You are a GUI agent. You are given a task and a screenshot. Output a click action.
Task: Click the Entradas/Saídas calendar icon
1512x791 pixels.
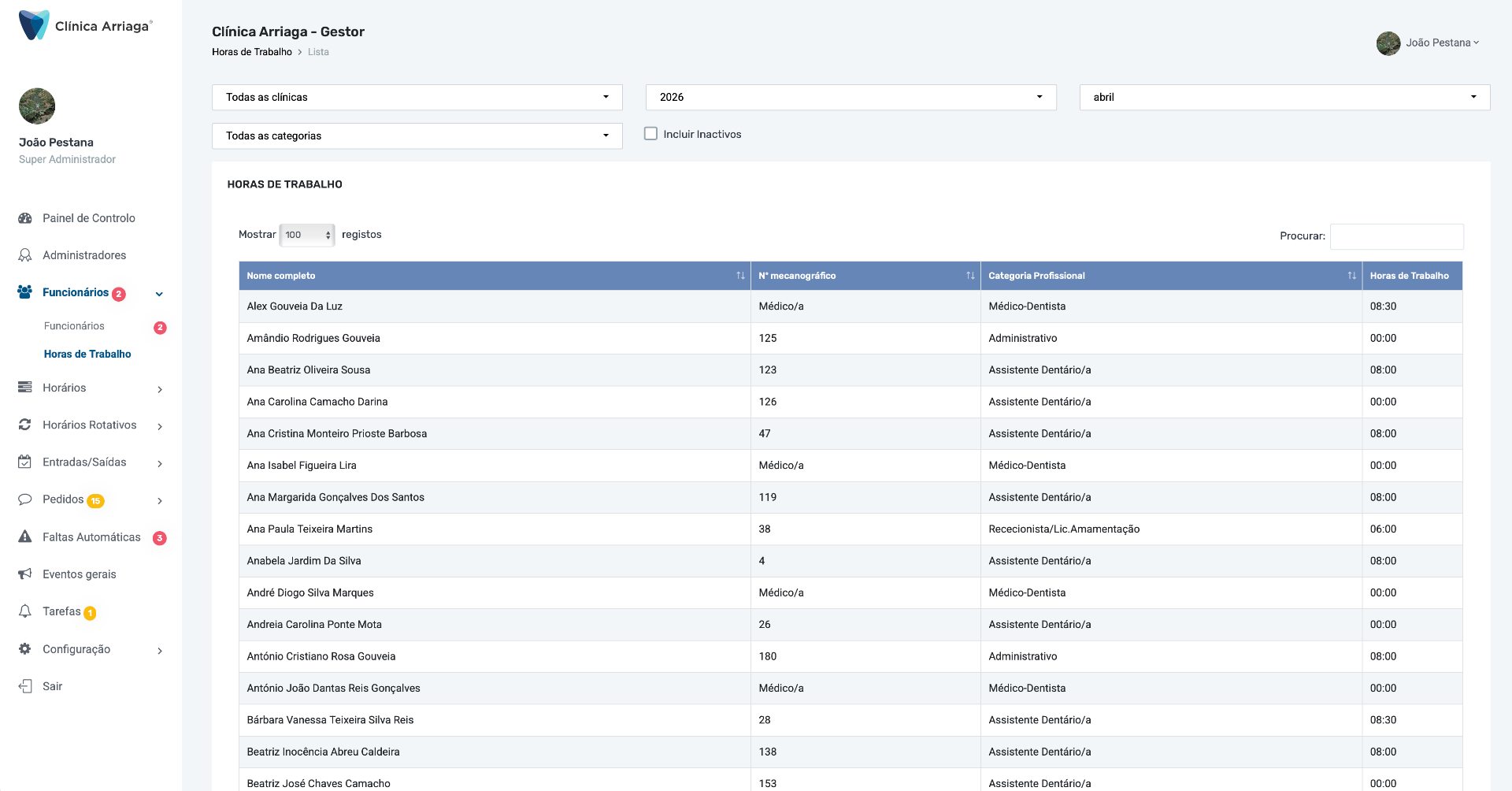click(25, 462)
